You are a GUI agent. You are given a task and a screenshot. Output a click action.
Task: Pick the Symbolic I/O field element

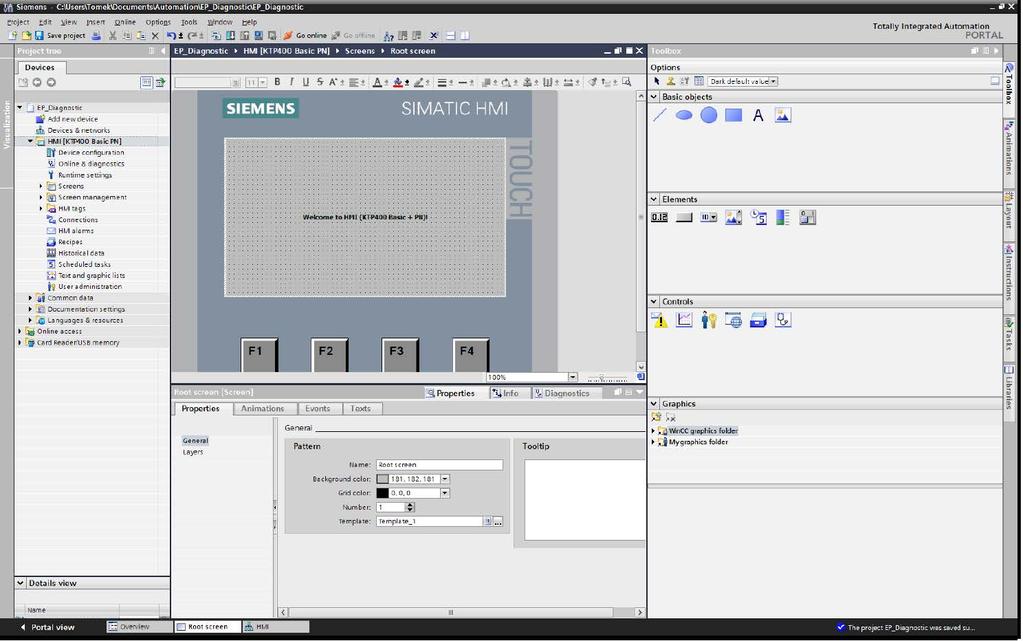[x=709, y=217]
